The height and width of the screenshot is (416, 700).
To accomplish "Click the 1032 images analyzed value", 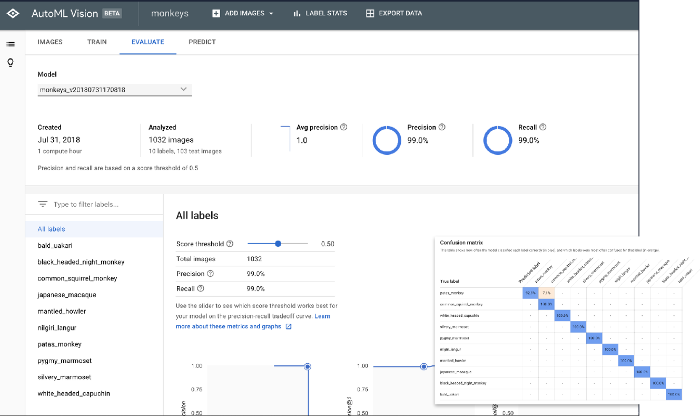I will pyautogui.click(x=171, y=140).
